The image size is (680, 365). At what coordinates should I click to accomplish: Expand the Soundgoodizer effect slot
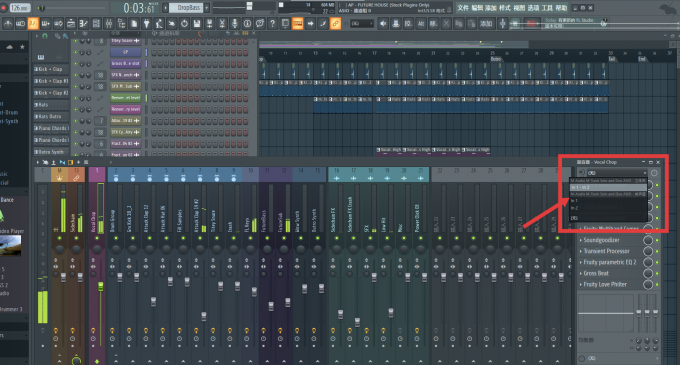pos(581,240)
